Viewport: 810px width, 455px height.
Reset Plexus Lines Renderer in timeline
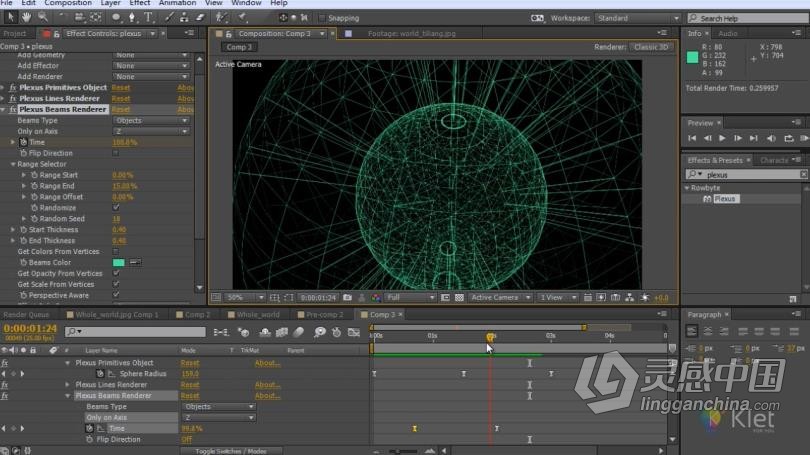tap(190, 385)
